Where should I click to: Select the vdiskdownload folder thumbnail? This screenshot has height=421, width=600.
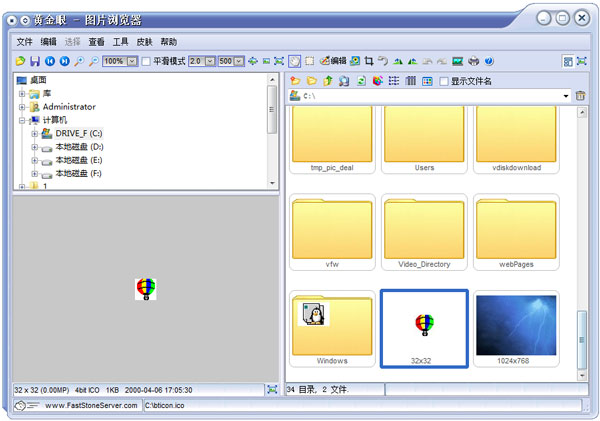pyautogui.click(x=516, y=140)
